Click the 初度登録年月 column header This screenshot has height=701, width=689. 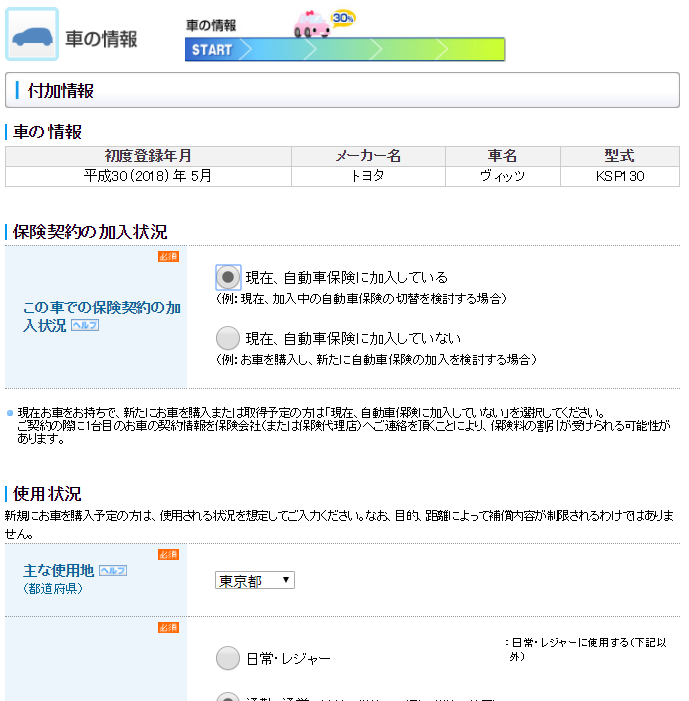click(148, 156)
